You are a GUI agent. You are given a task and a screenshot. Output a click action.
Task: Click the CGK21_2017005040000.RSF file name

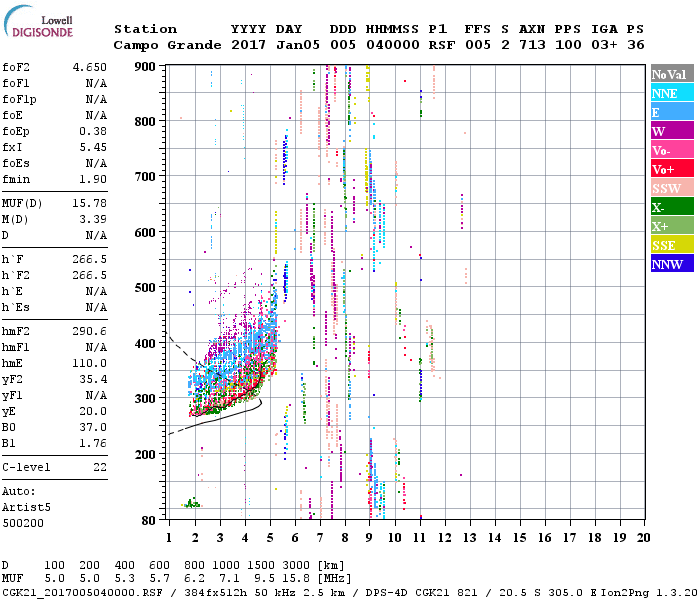click(83, 592)
